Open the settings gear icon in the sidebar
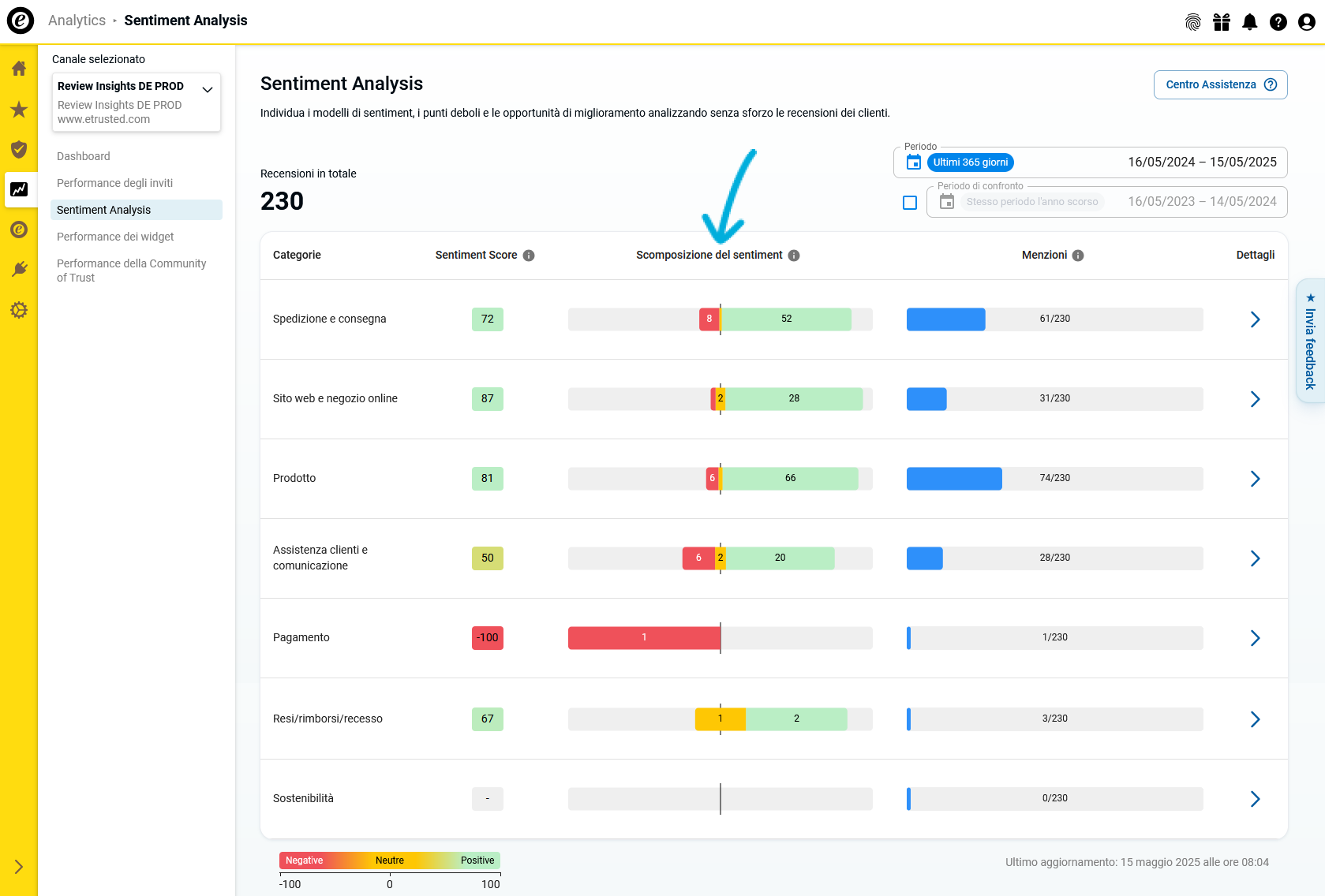Viewport: 1325px width, 896px height. [x=18, y=310]
